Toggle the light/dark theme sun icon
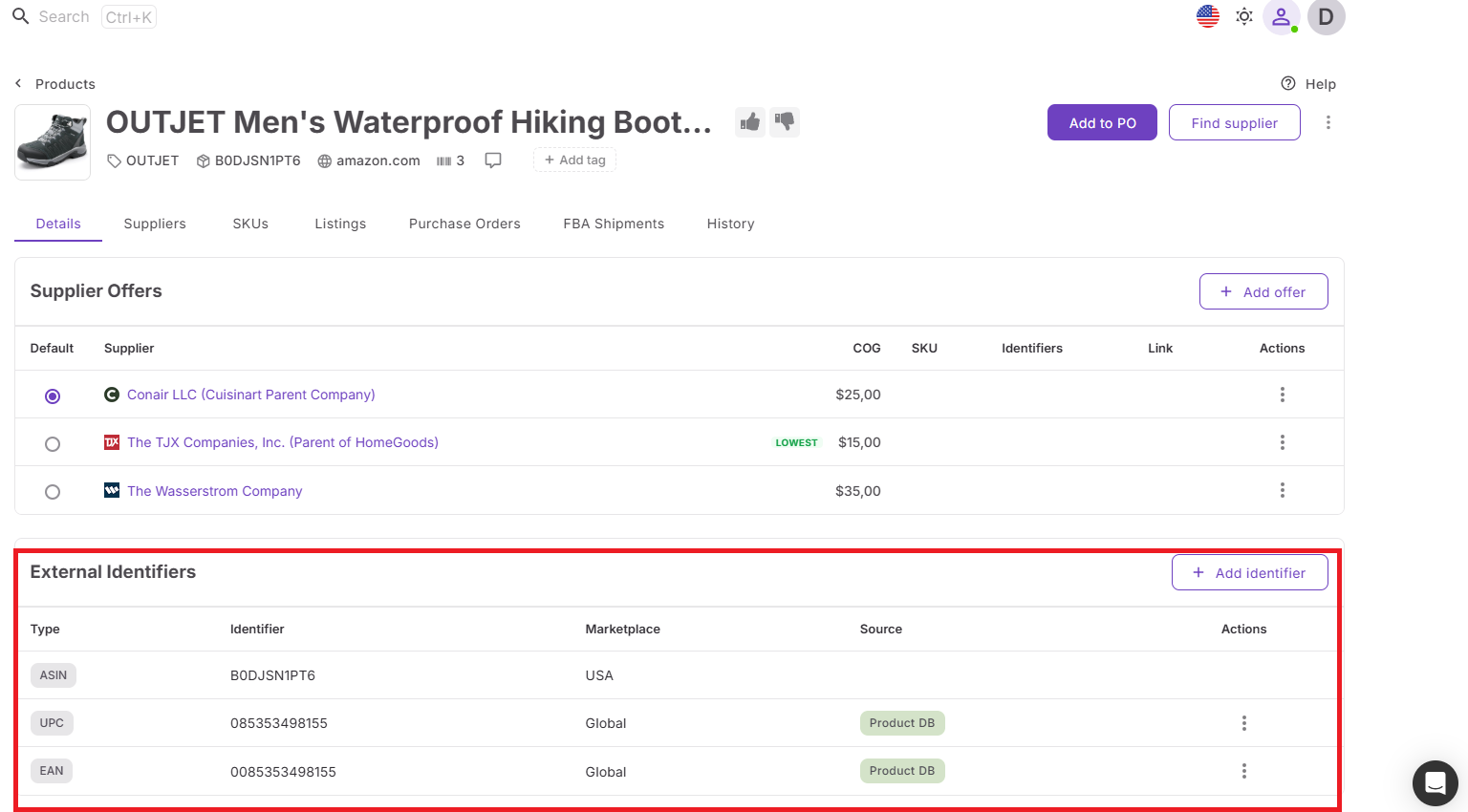This screenshot has height=812, width=1468. coord(1244,16)
